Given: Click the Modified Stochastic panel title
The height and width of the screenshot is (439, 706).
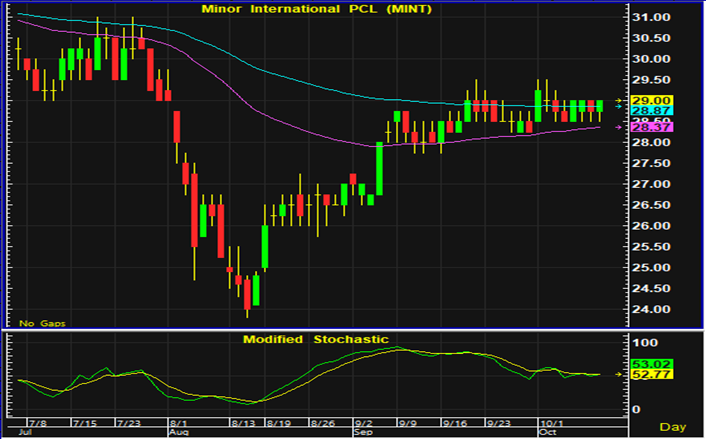Looking at the screenshot, I should [316, 339].
